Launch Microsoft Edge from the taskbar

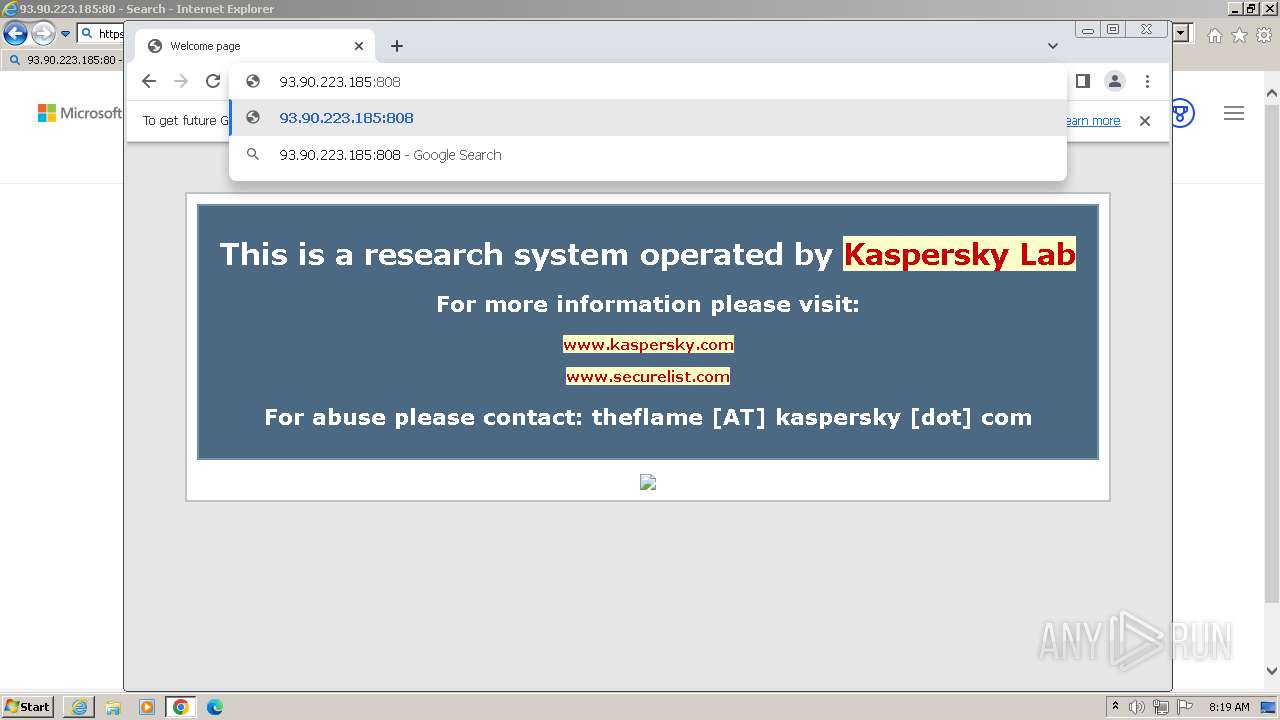[215, 707]
